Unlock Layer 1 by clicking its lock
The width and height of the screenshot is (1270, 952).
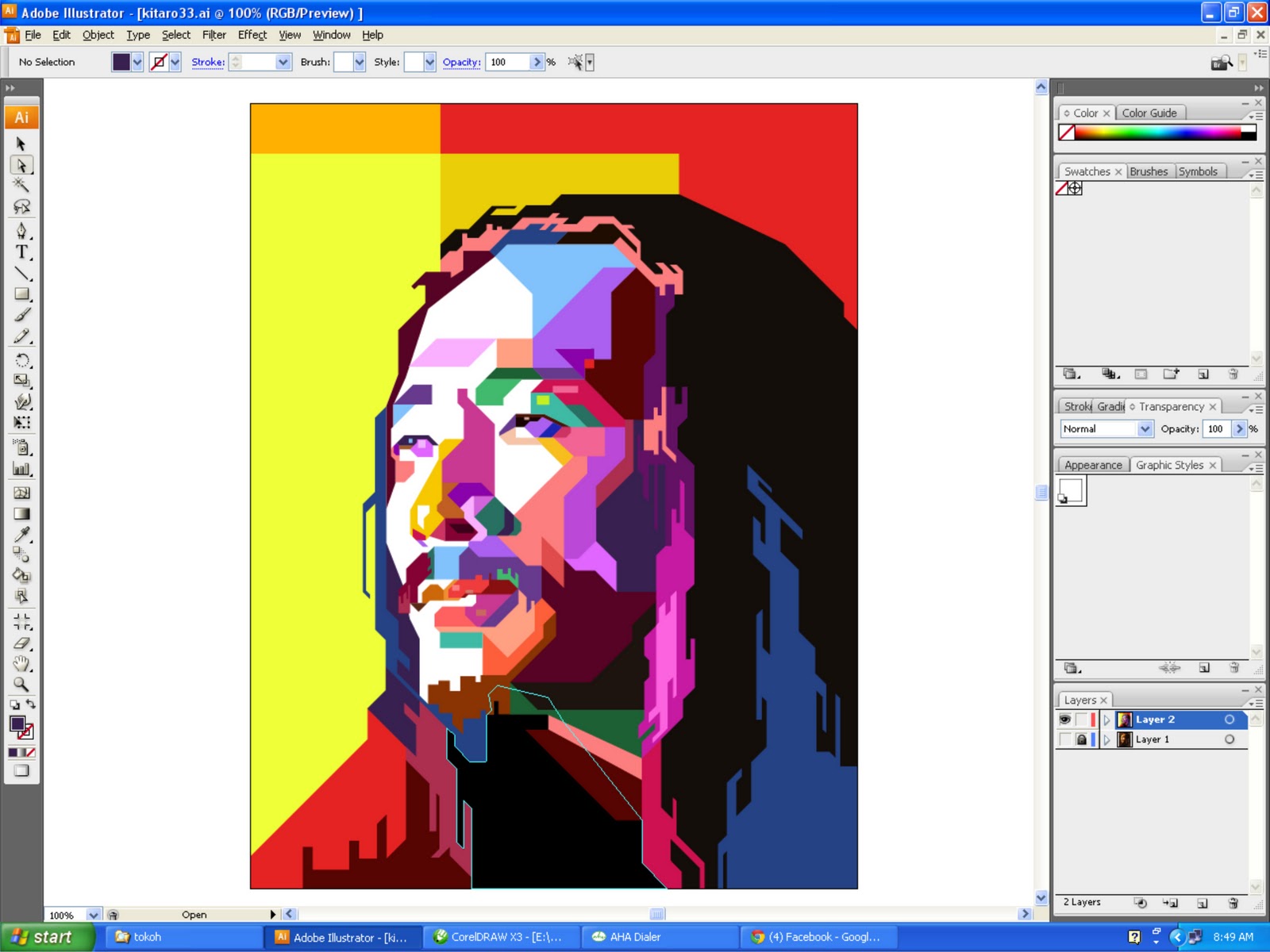[1082, 739]
